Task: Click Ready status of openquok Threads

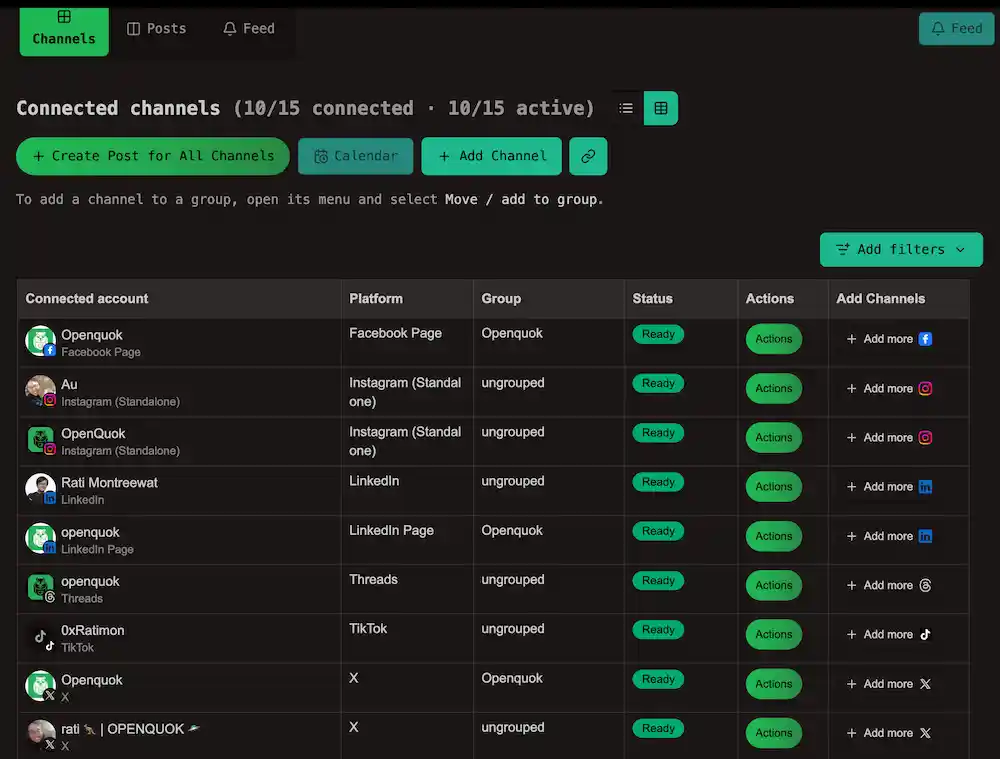Action: 658,580
